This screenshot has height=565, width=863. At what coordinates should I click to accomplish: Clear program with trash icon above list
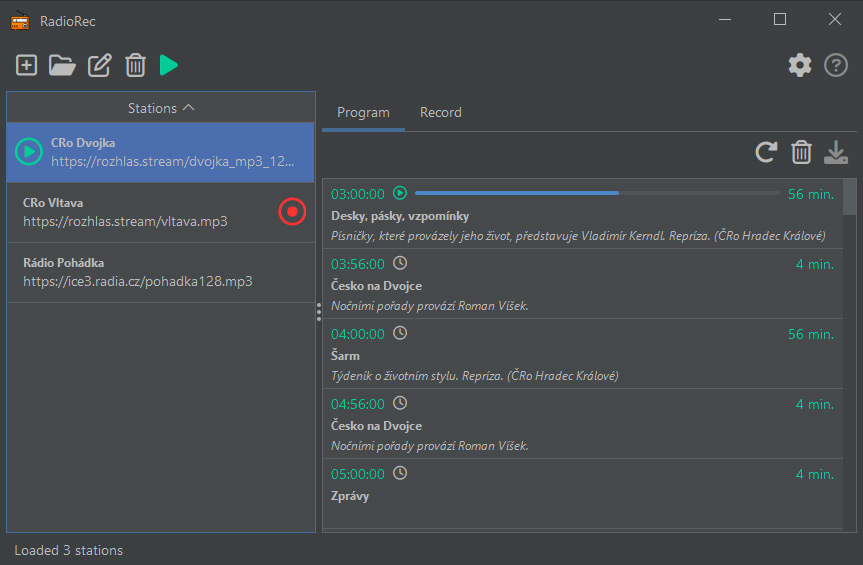801,152
